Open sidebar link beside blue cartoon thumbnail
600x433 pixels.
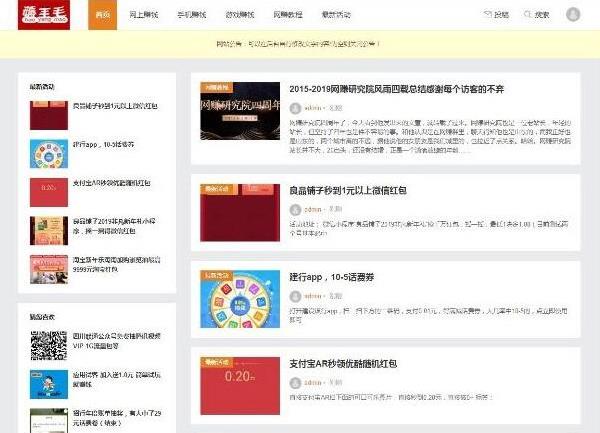click(x=117, y=379)
